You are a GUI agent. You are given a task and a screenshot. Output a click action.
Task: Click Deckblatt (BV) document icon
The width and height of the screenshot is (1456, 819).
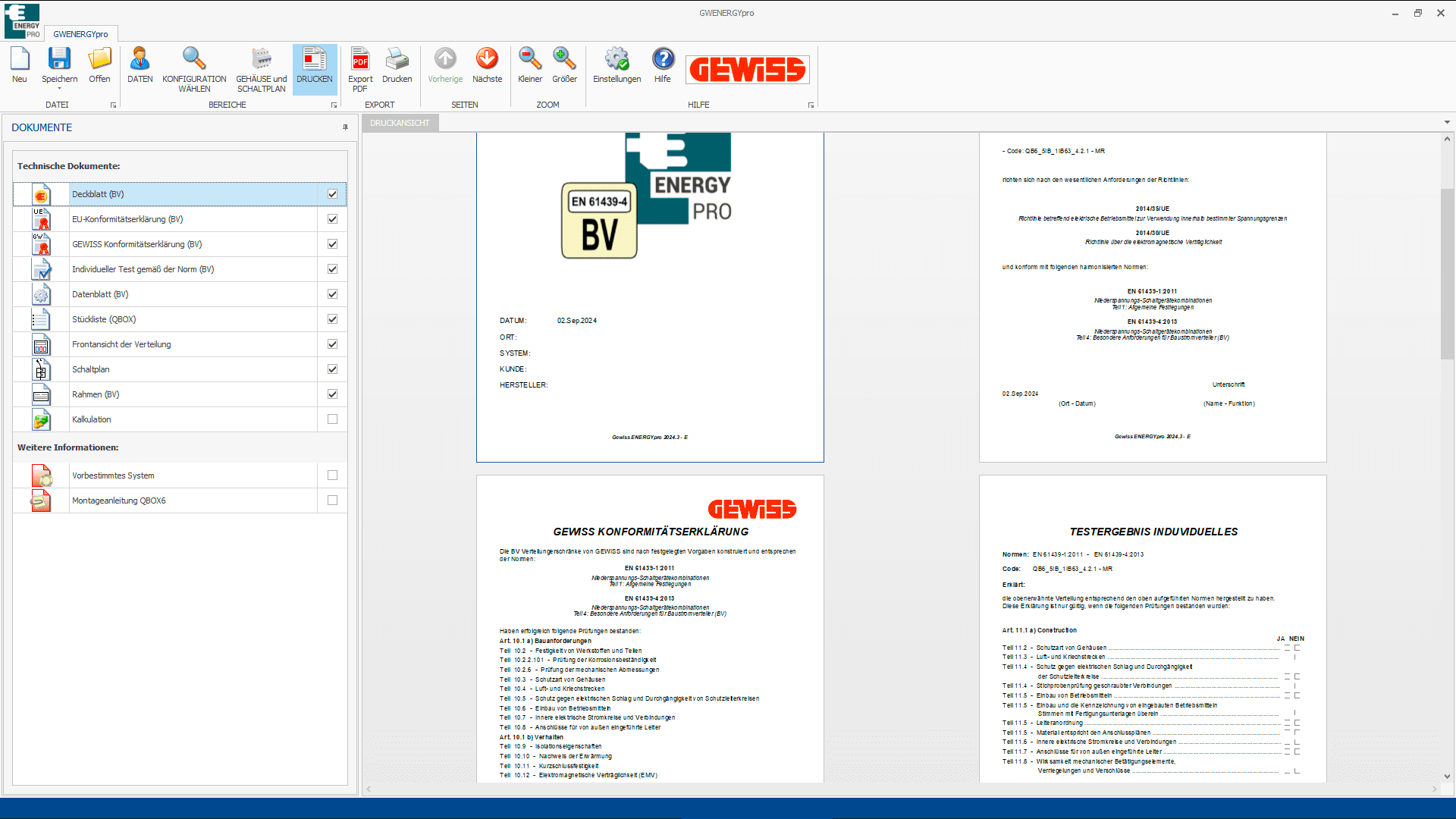[x=41, y=194]
